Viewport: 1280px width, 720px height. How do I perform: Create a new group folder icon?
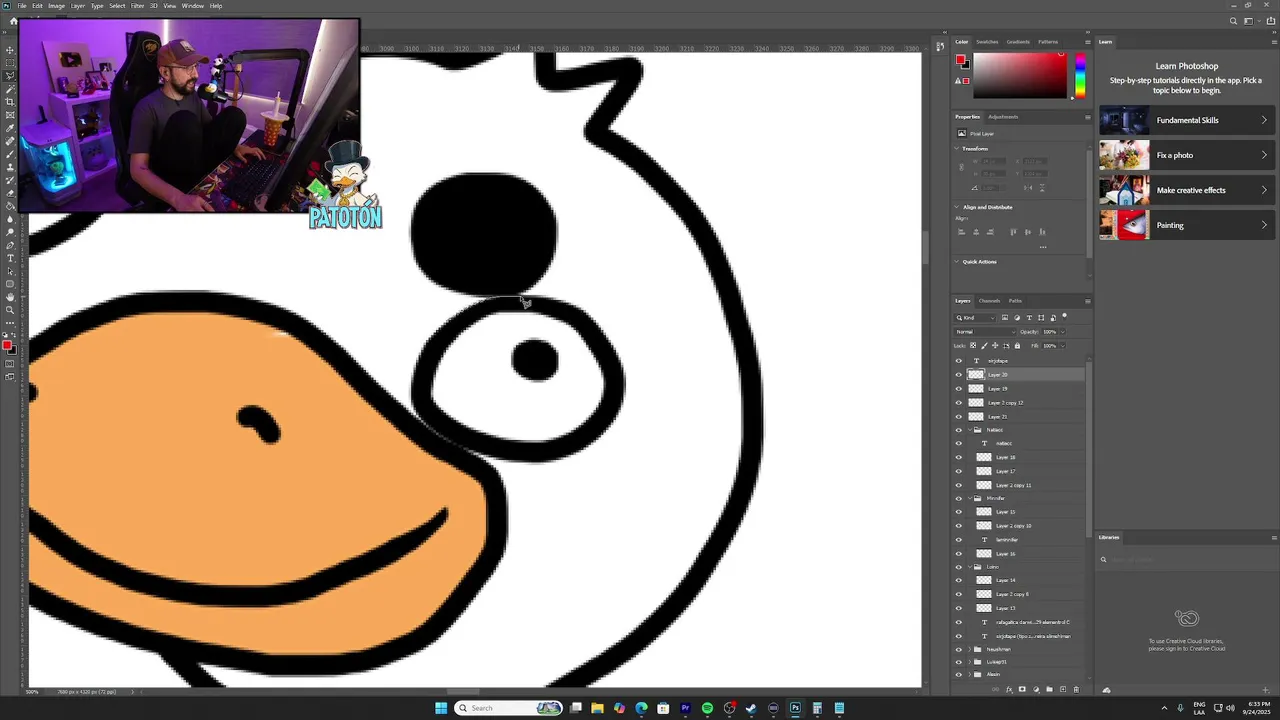coord(1049,689)
